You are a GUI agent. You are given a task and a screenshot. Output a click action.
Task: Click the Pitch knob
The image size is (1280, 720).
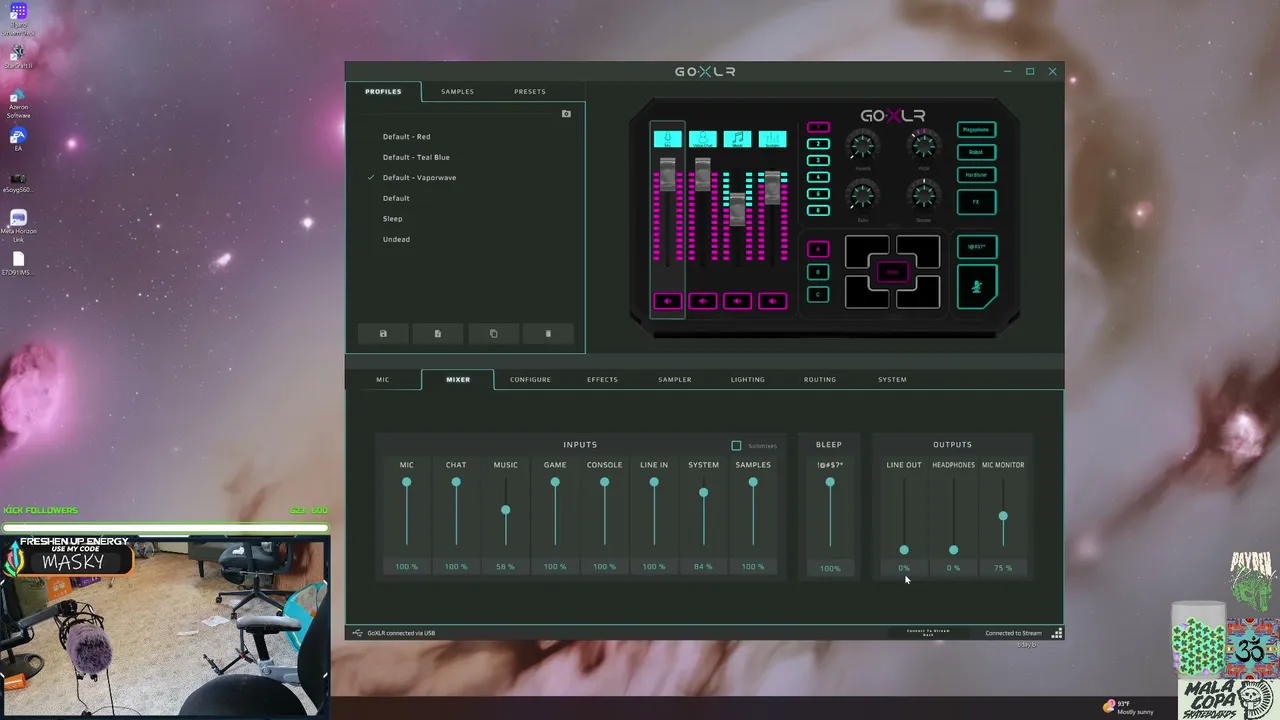click(x=923, y=146)
